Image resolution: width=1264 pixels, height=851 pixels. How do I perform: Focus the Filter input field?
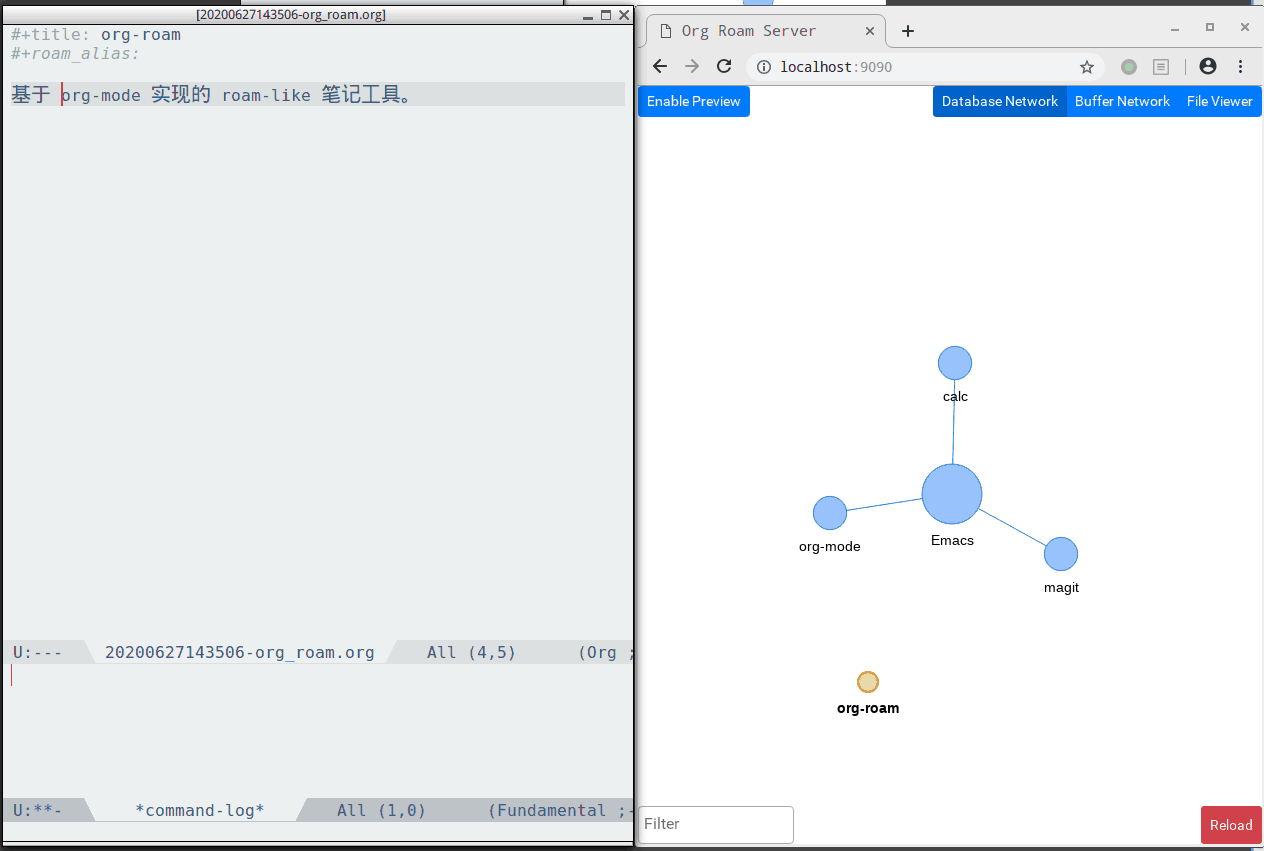click(x=716, y=824)
